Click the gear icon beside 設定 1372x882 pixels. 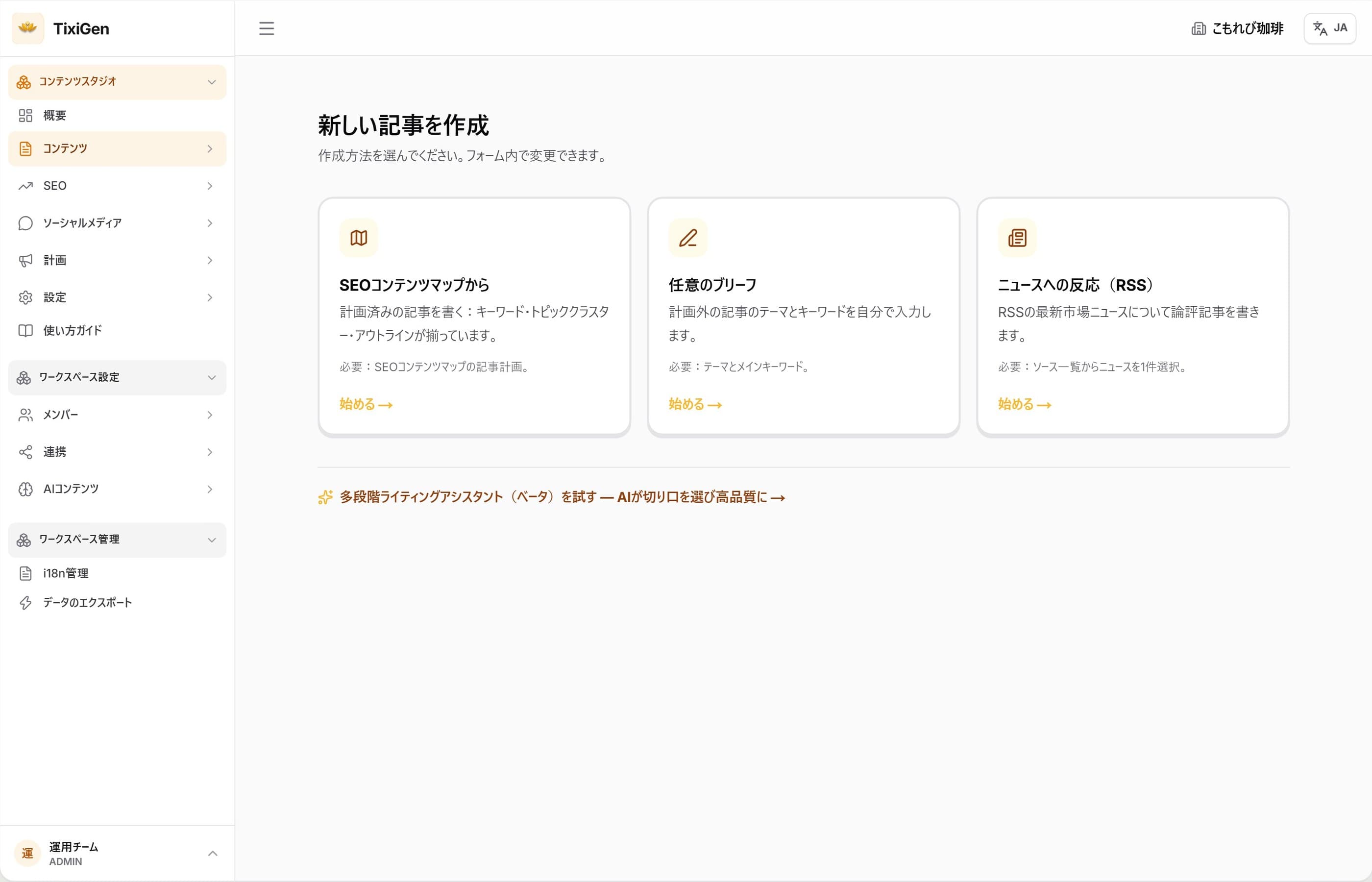25,298
